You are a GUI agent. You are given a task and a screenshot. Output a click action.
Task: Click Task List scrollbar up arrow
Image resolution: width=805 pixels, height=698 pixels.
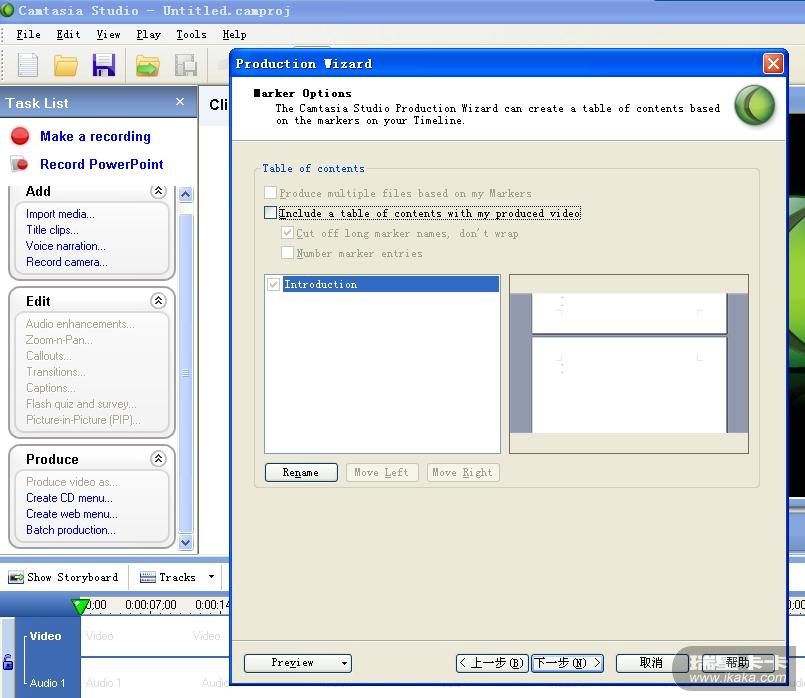point(186,194)
